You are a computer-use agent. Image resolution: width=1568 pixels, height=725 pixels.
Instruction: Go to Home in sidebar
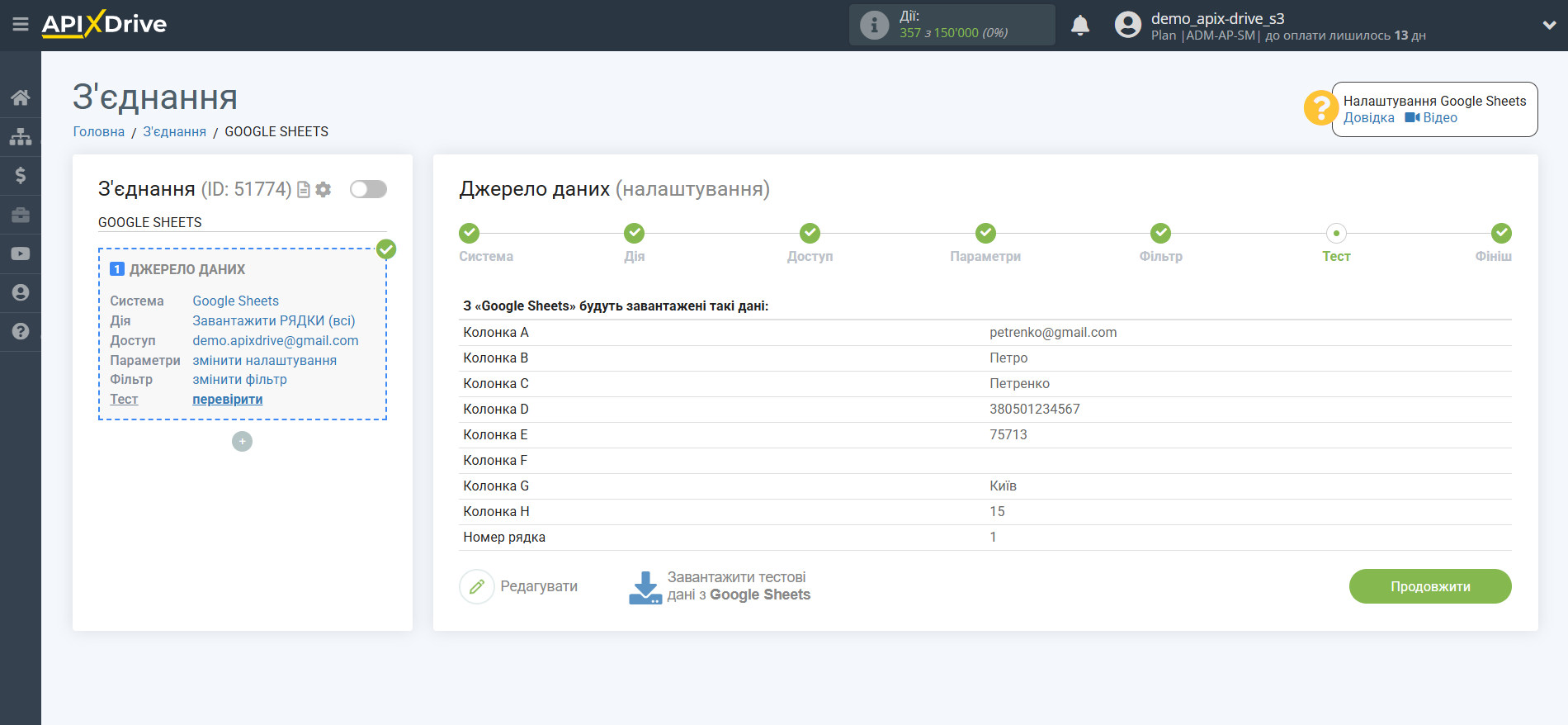tap(21, 97)
